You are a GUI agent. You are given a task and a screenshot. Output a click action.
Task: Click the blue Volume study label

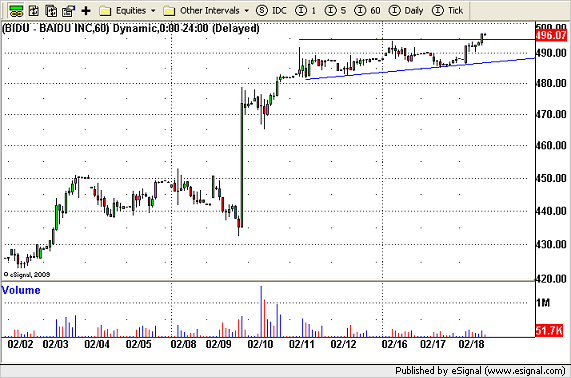[x=21, y=290]
